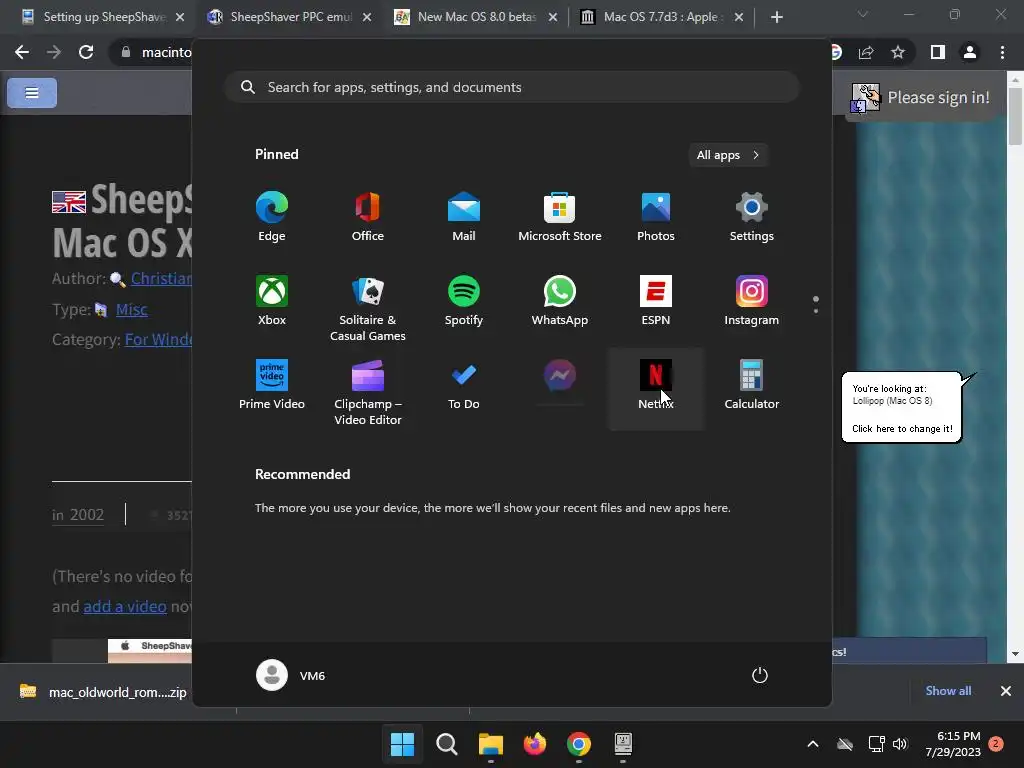Open Chrome profile menu
Image resolution: width=1024 pixels, height=768 pixels.
[x=970, y=52]
